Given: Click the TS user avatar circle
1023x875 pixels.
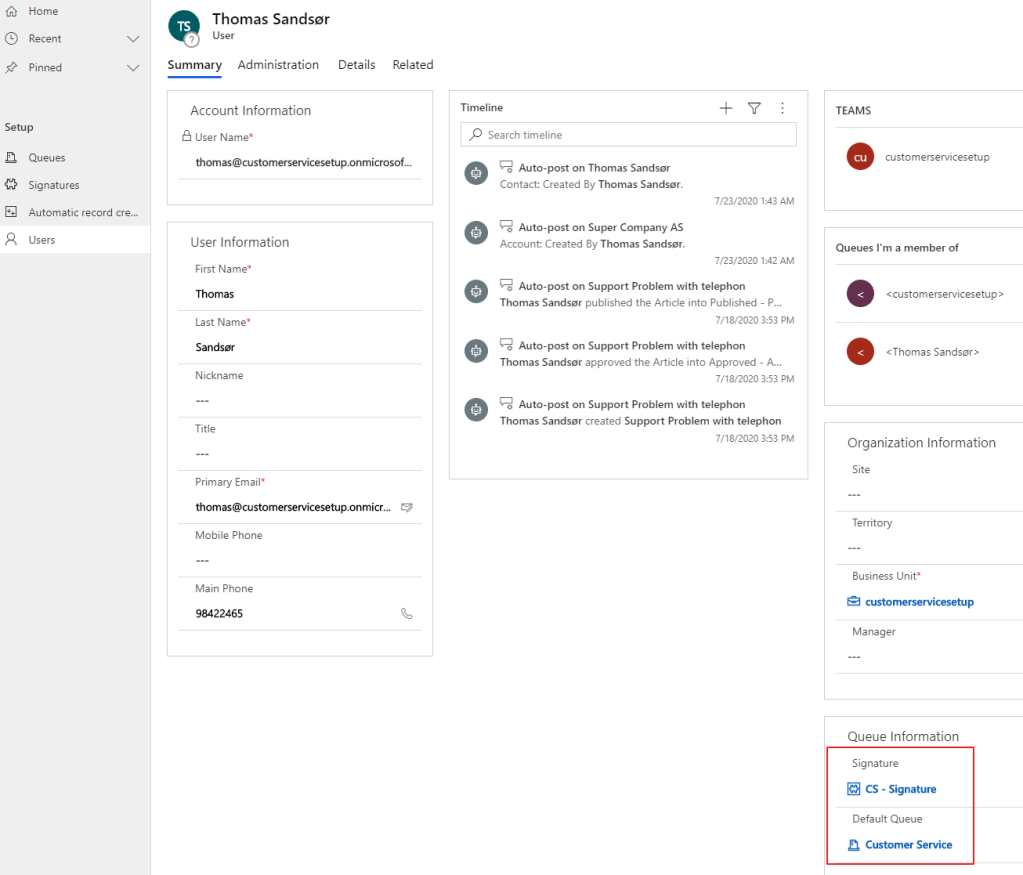Looking at the screenshot, I should tap(184, 27).
